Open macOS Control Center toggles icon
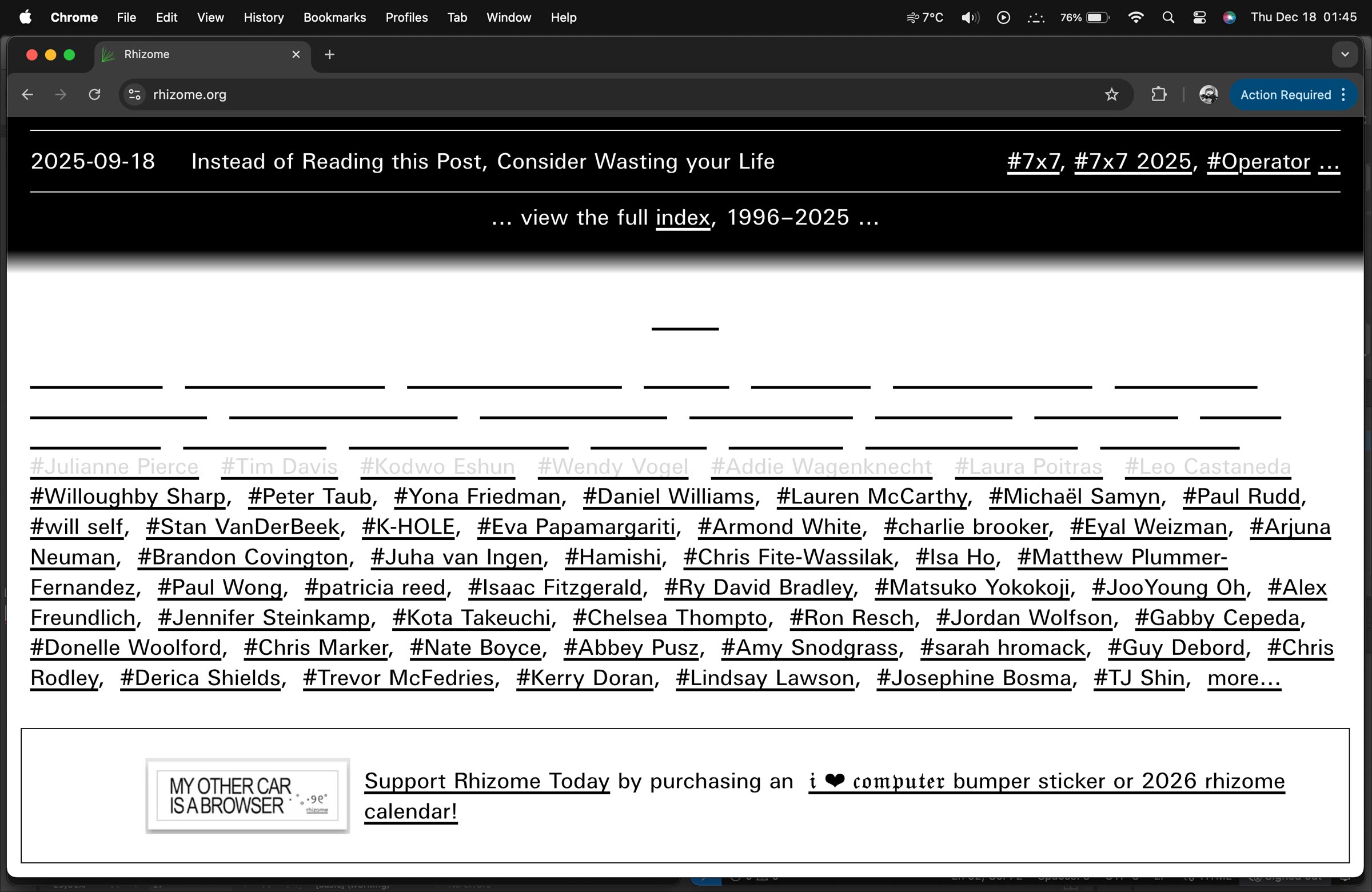This screenshot has width=1372, height=892. tap(1199, 17)
